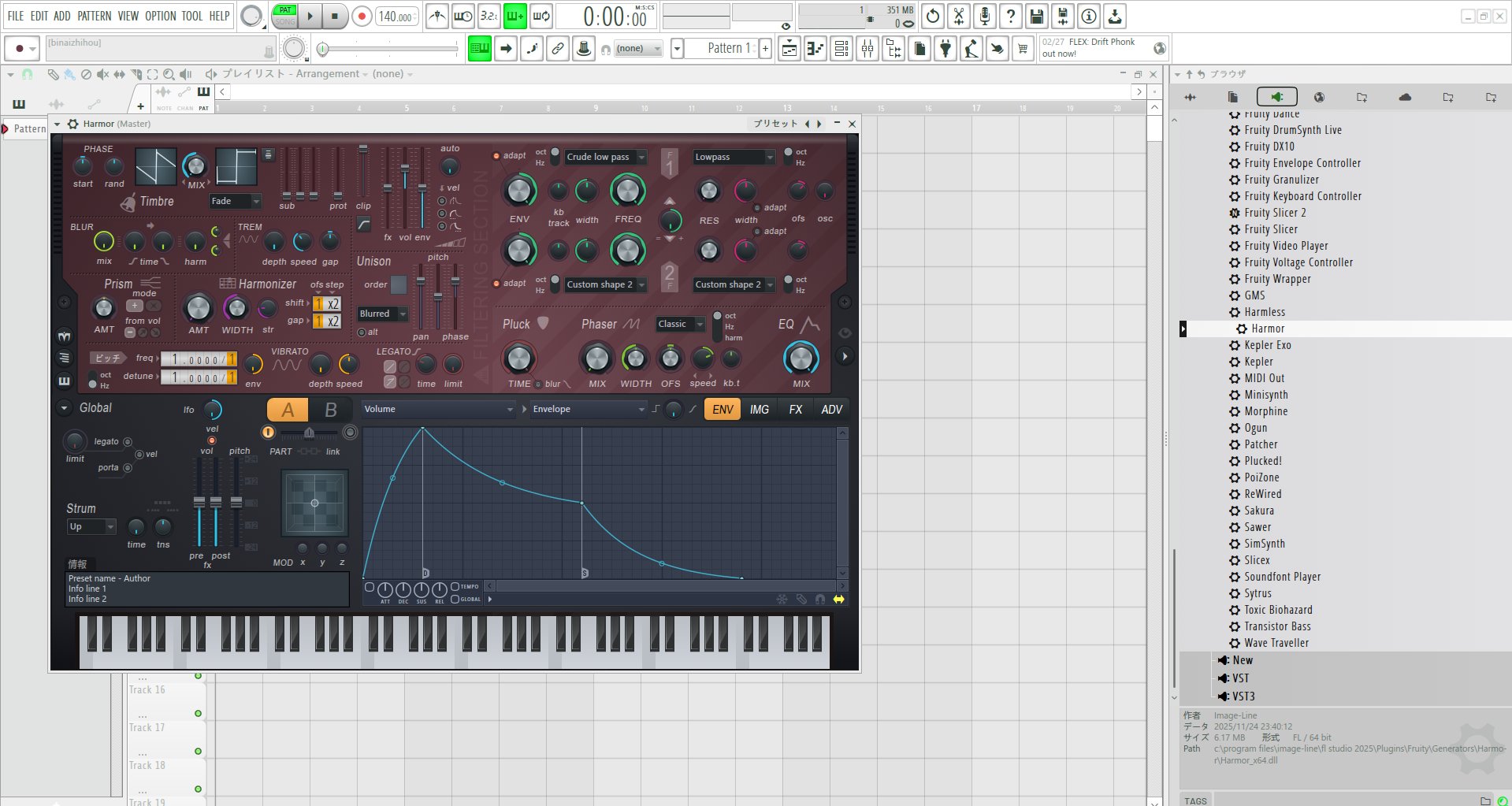
Task: Toggle the loop recording icon
Action: tap(541, 16)
